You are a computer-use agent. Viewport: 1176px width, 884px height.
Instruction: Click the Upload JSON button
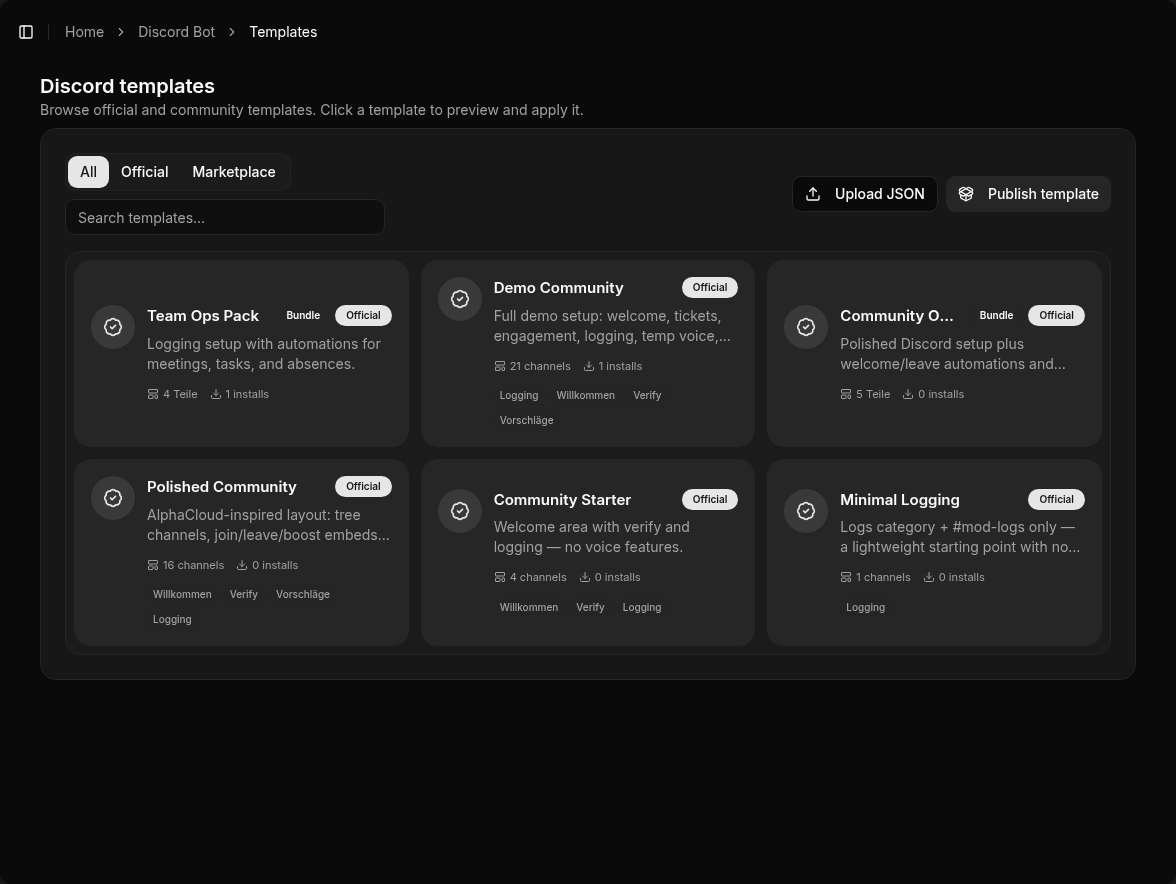[x=865, y=194]
